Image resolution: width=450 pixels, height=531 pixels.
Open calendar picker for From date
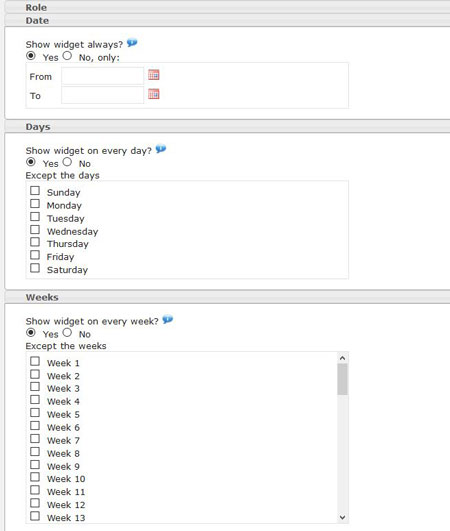[154, 75]
